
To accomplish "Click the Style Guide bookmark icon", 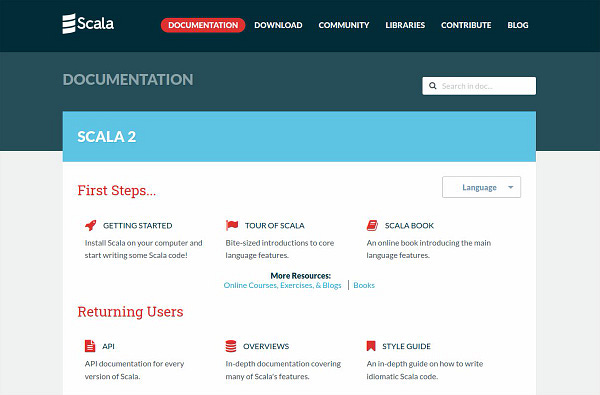I will [371, 346].
